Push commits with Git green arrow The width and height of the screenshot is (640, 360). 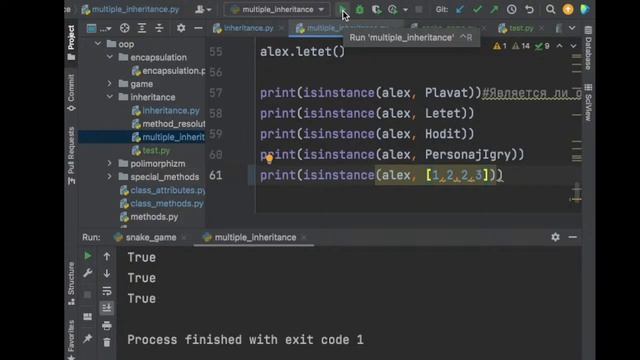(x=494, y=9)
